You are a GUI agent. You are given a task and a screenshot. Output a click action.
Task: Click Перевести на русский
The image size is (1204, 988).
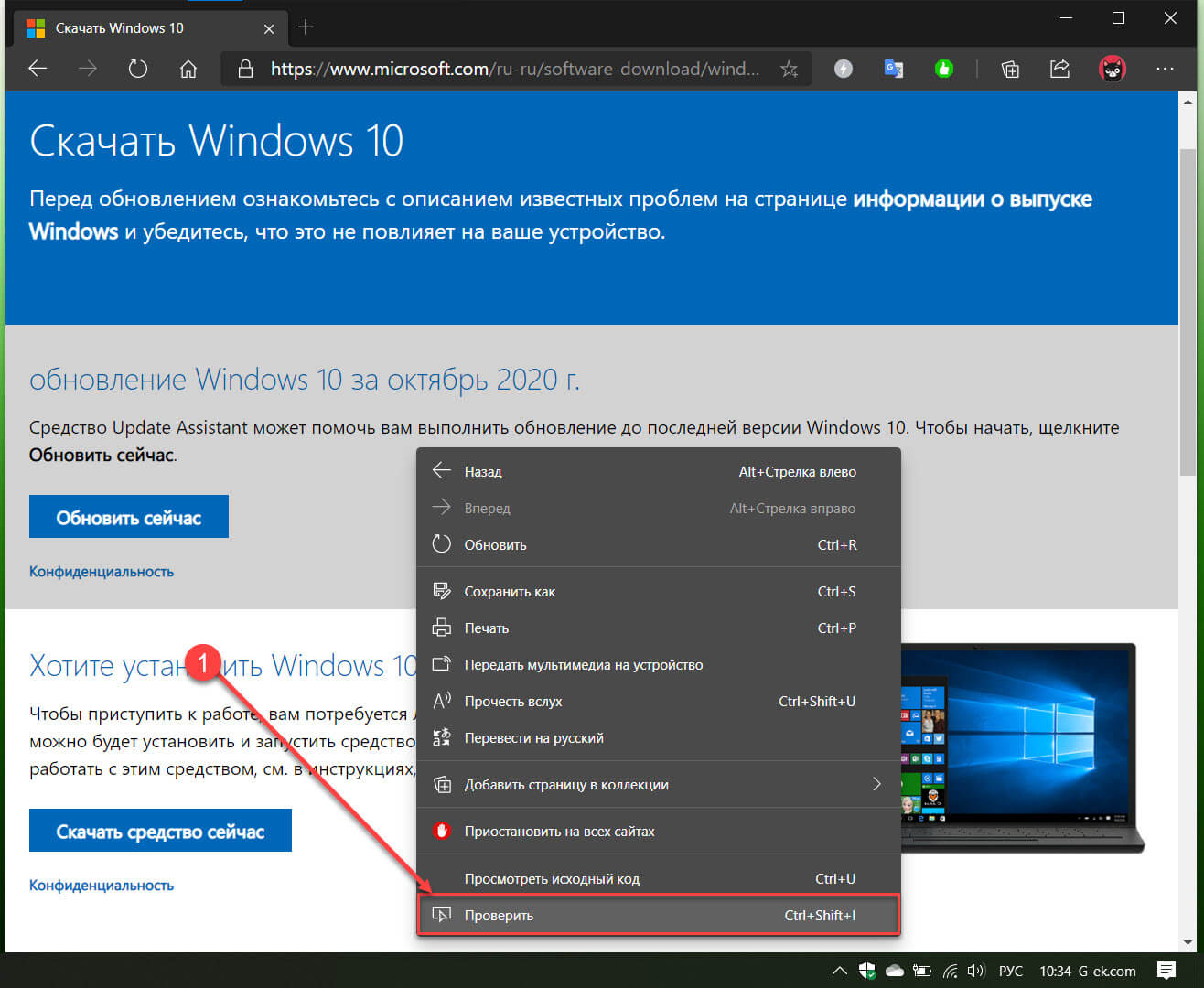click(x=659, y=738)
